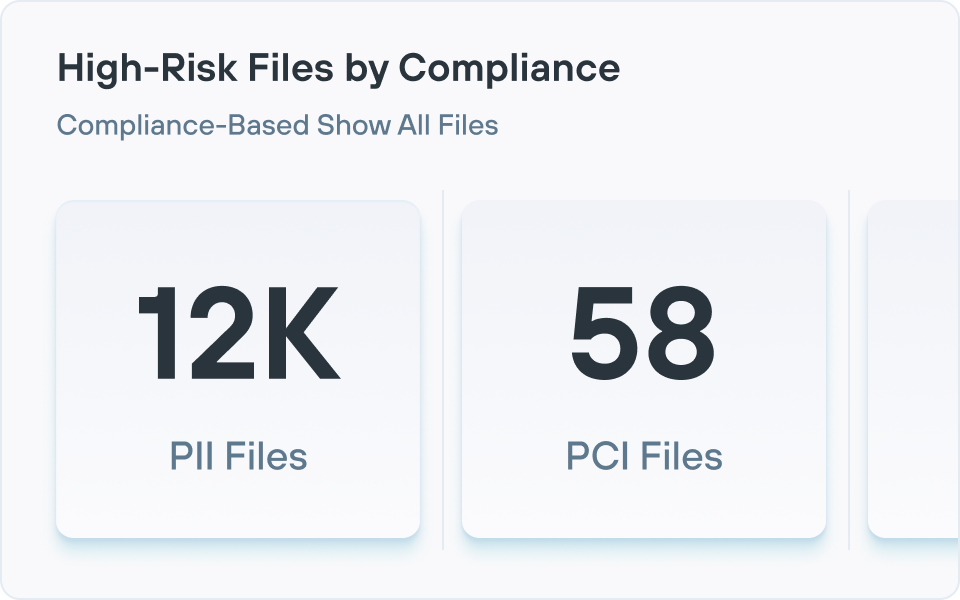
Task: Click the High-Risk Files by Compliance heading
Action: (x=340, y=68)
